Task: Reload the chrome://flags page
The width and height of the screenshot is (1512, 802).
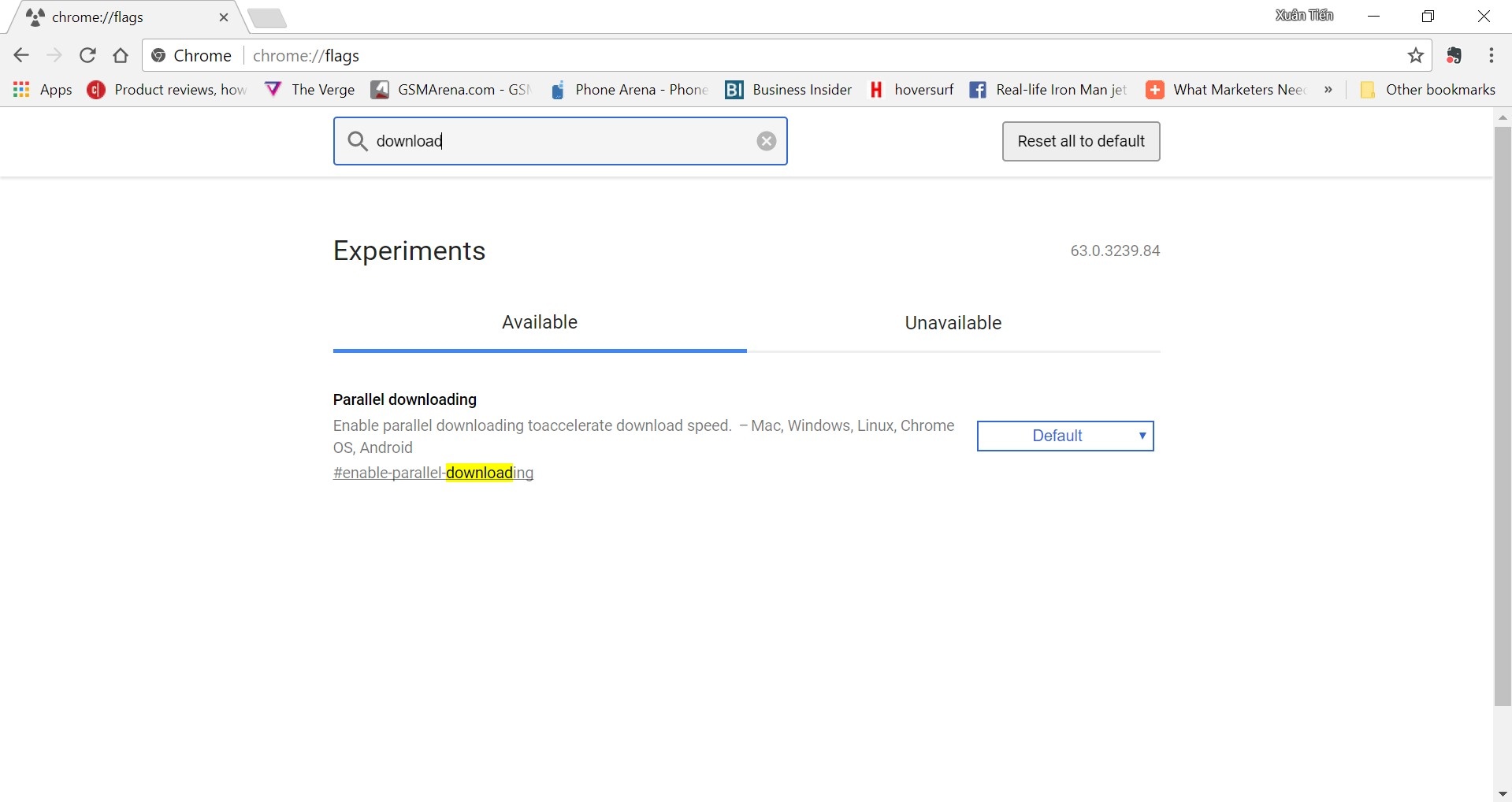Action: tap(87, 55)
